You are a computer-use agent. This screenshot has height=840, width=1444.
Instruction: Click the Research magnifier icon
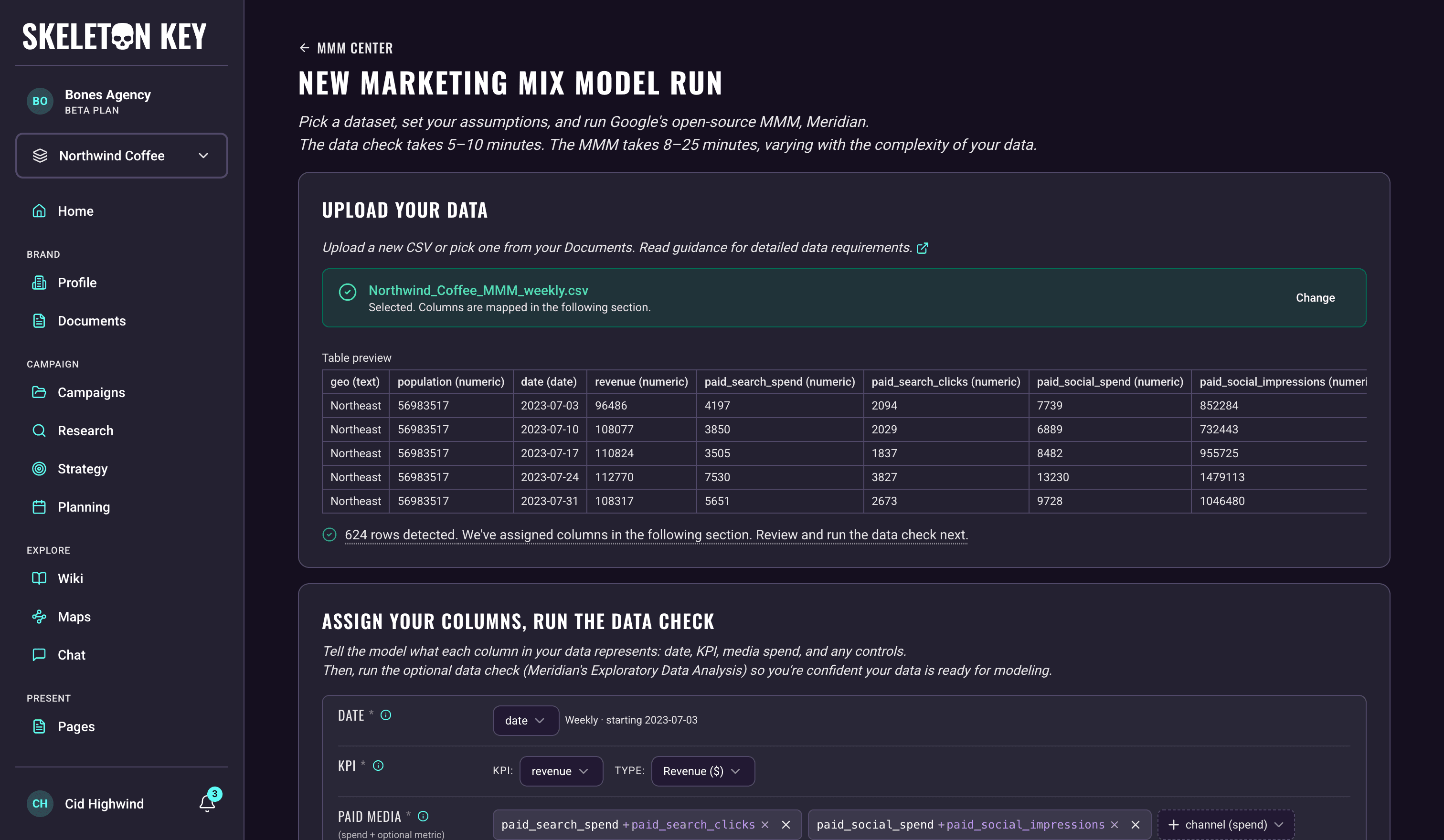pyautogui.click(x=39, y=430)
